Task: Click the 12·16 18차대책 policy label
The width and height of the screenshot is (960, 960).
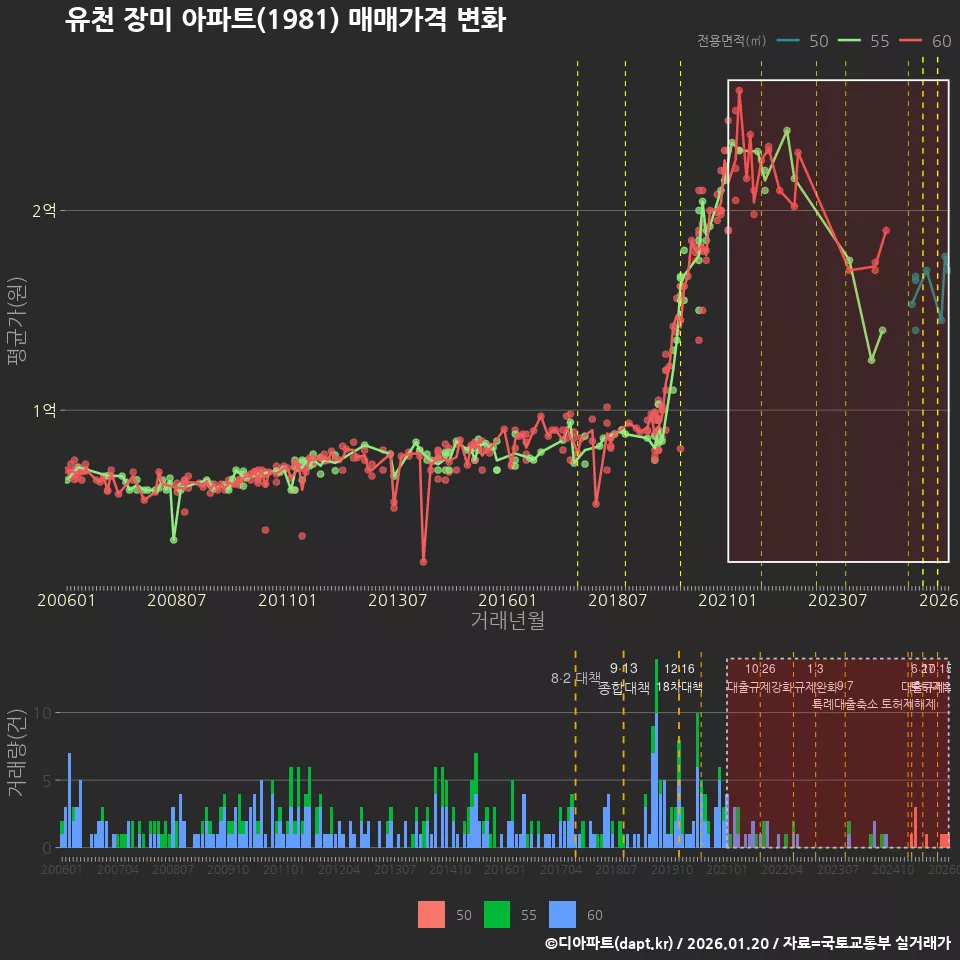Action: 679,678
